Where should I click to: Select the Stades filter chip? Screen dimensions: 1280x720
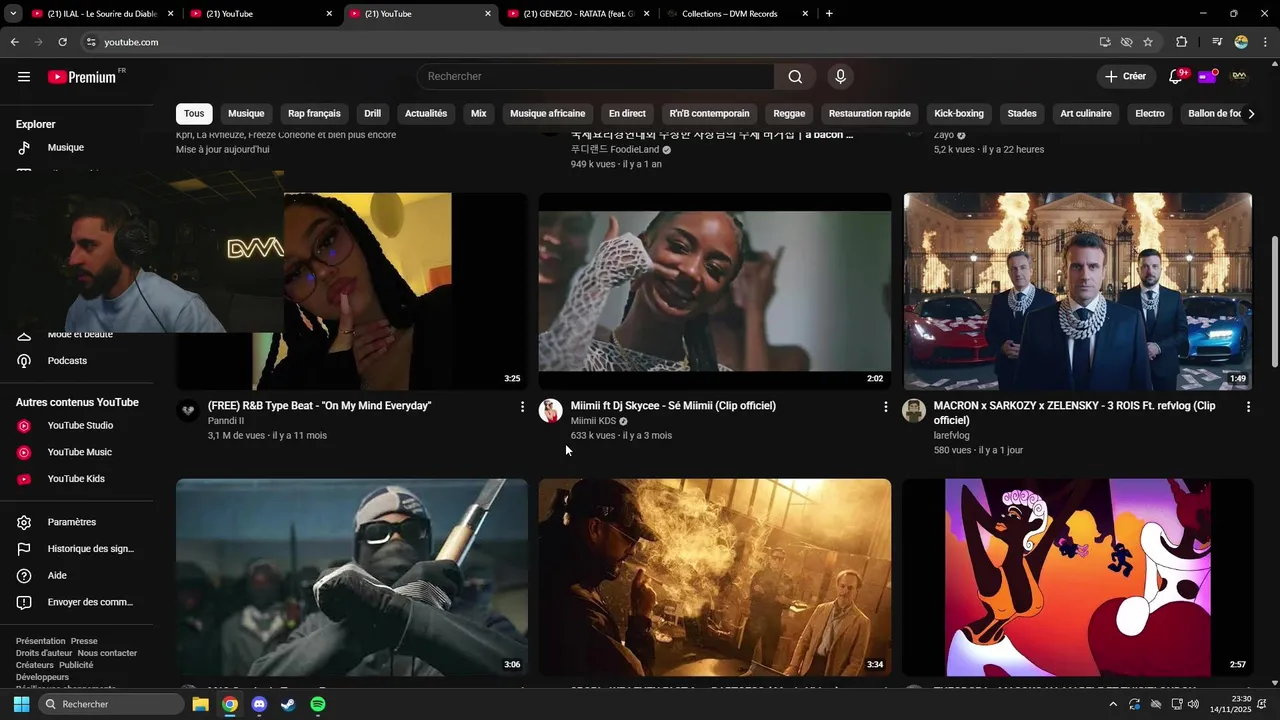pos(1022,113)
